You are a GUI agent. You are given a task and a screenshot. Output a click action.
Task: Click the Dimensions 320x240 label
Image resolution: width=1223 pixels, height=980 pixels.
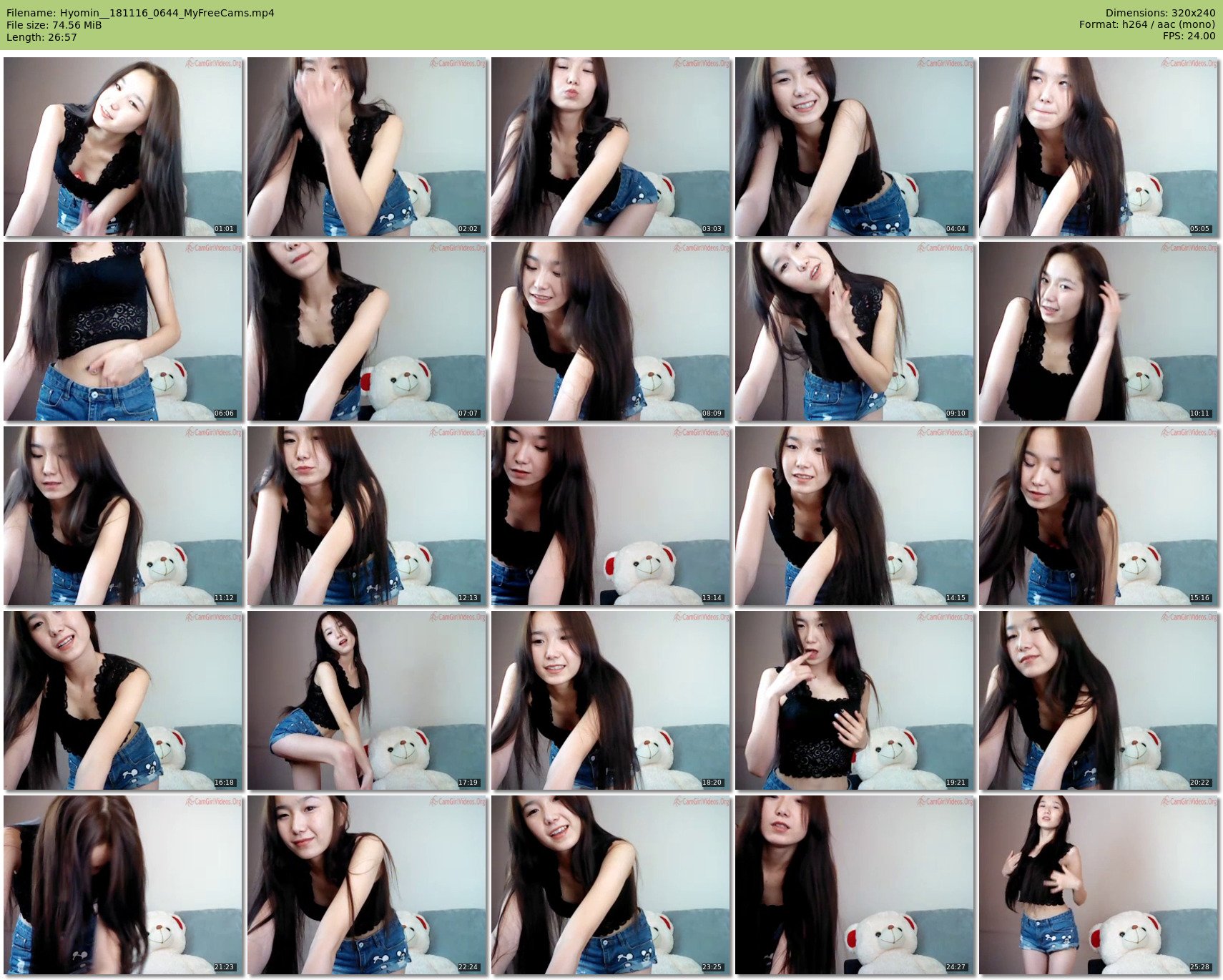point(1160,13)
